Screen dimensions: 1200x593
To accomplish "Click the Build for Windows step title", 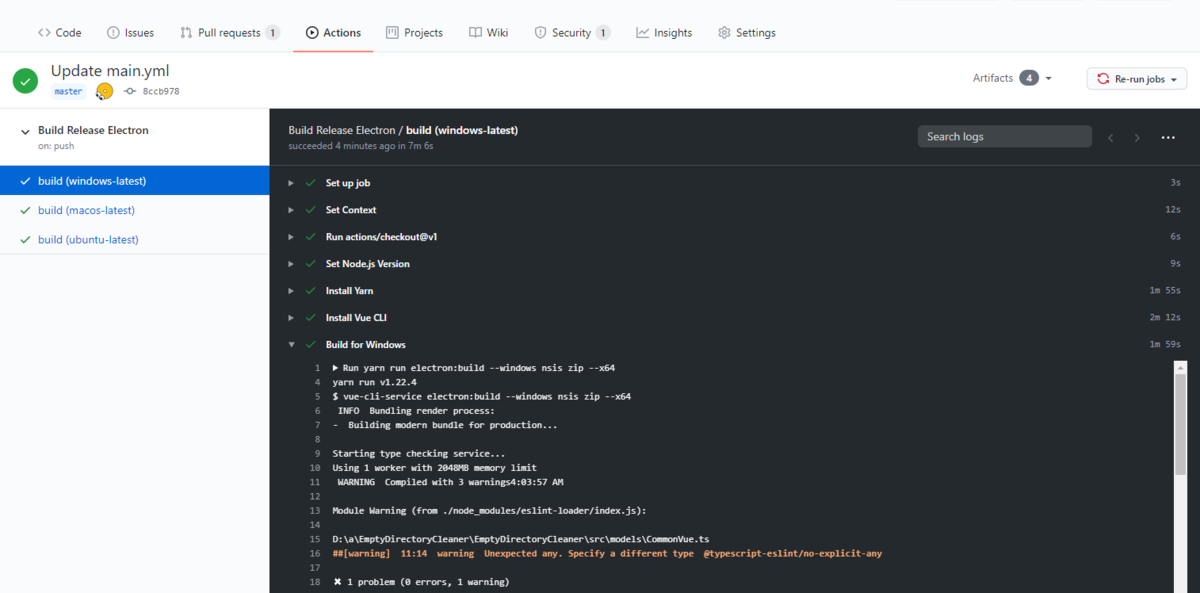I will (x=366, y=345).
